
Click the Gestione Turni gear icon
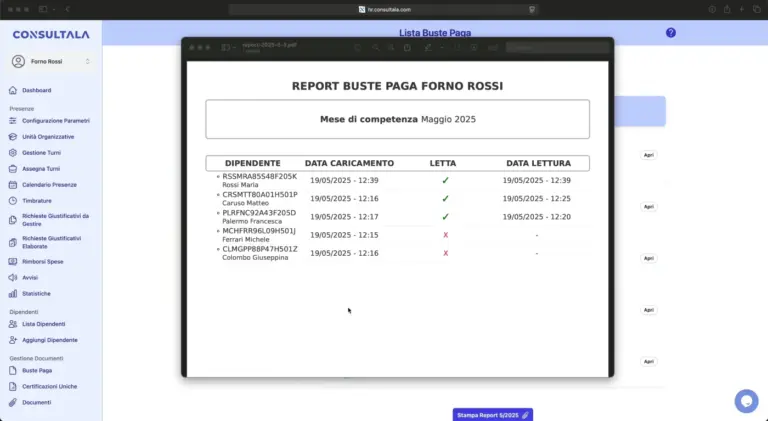(13, 153)
